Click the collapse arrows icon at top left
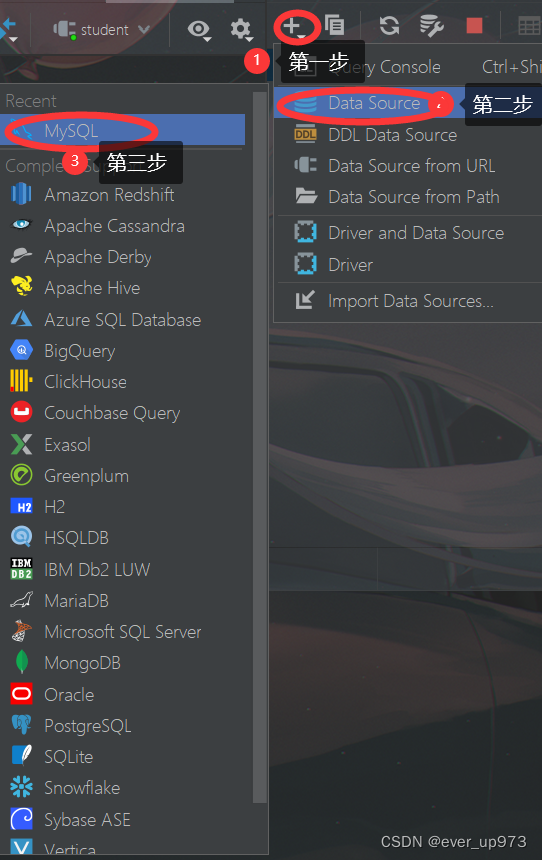Screen dimensions: 542x860 click(9, 30)
